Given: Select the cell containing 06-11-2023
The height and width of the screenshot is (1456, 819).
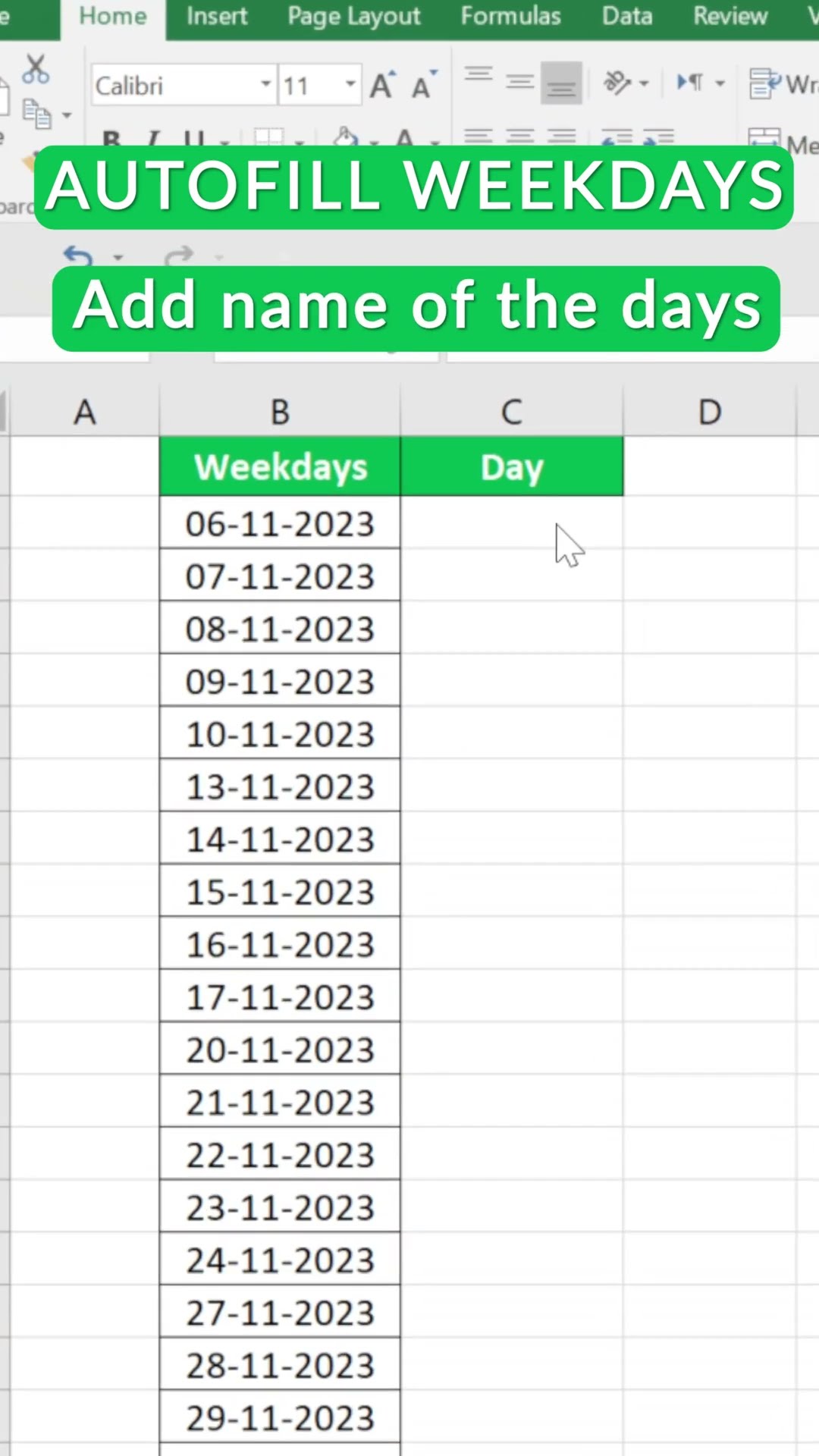Looking at the screenshot, I should point(280,524).
